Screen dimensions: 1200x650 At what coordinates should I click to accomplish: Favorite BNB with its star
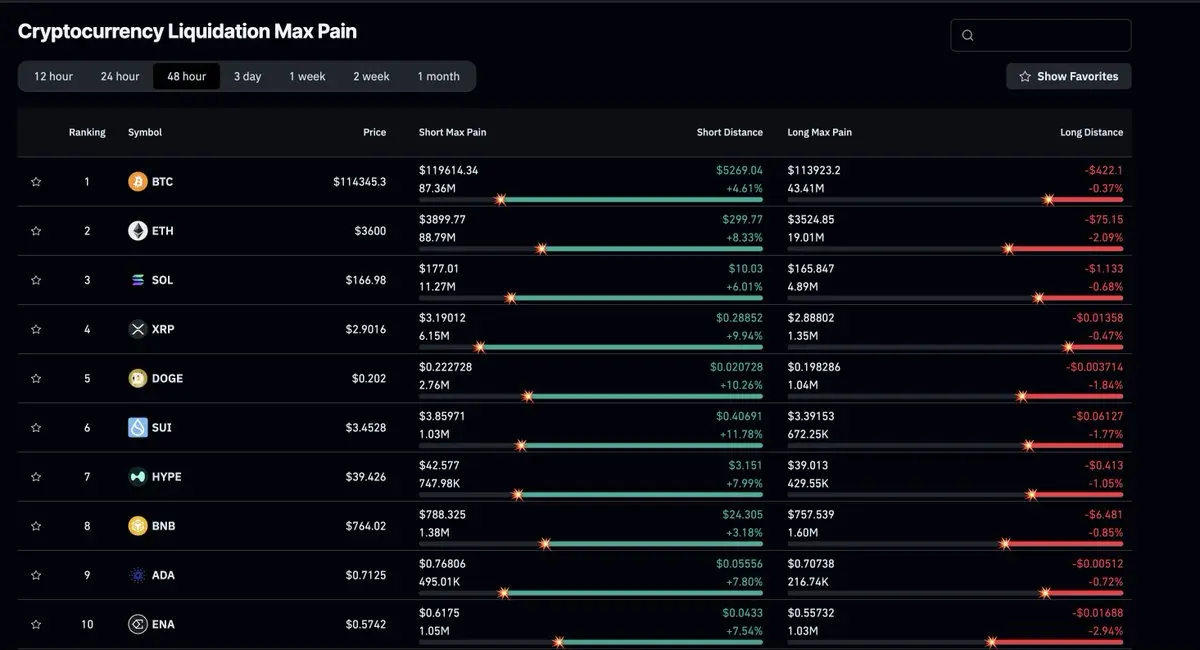(36, 526)
